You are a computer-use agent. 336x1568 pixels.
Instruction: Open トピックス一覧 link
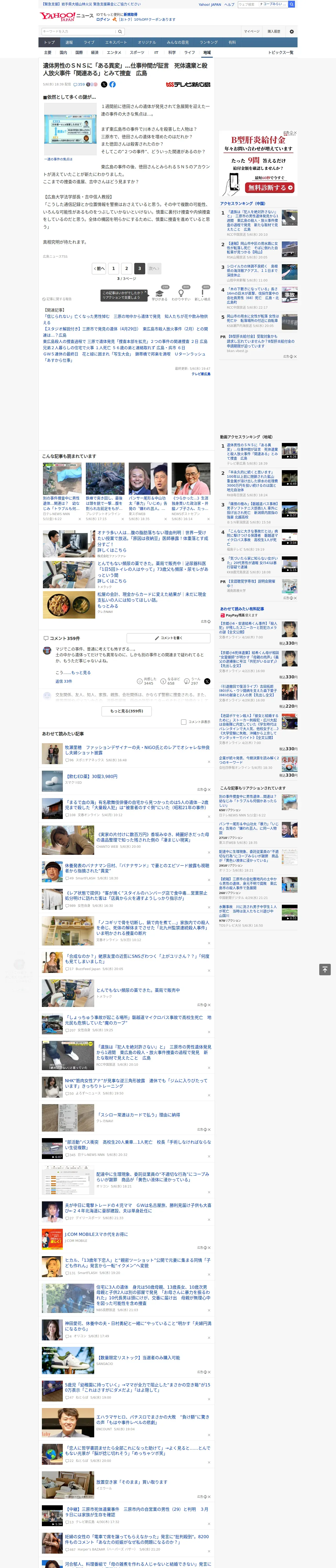click(x=281, y=52)
